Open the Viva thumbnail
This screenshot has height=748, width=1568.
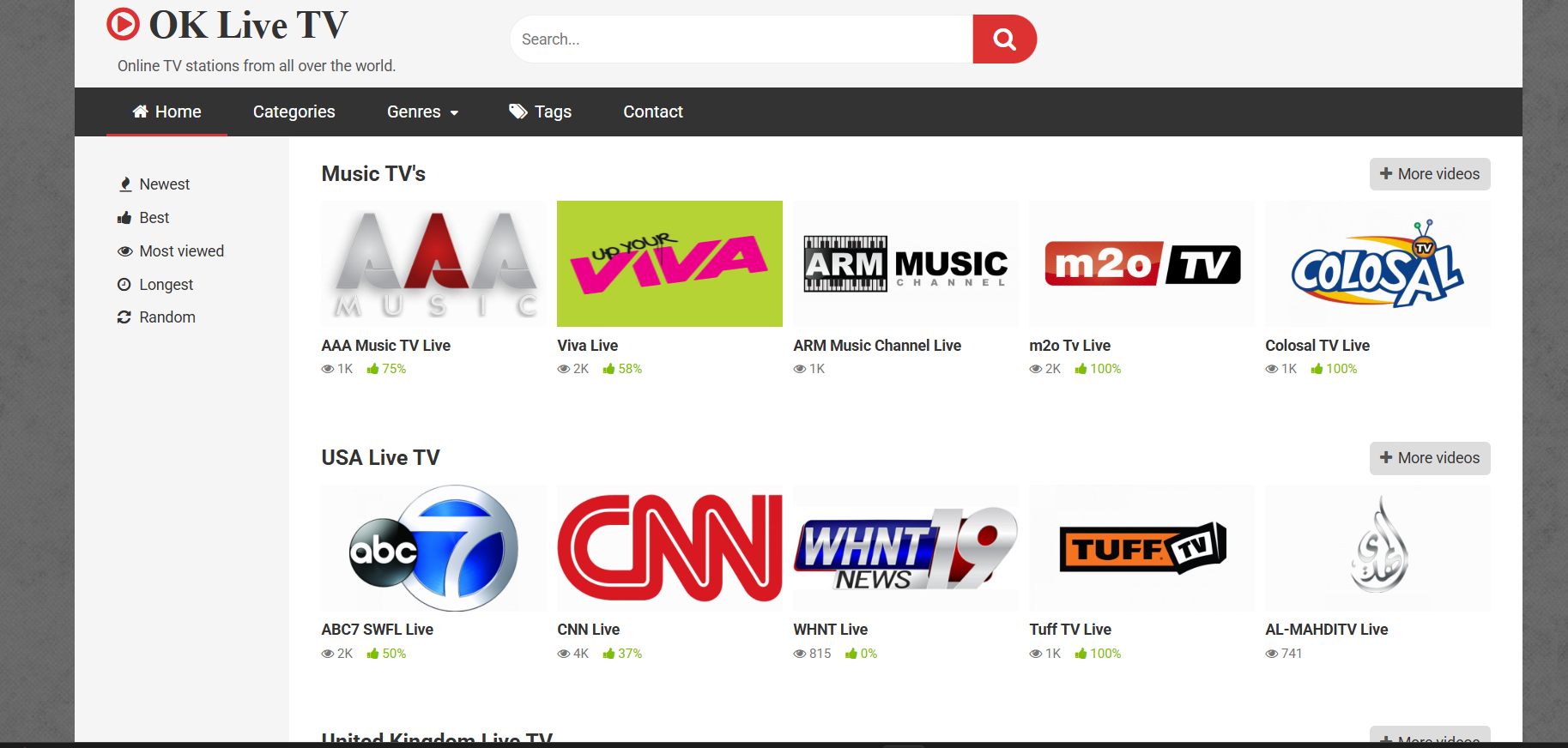pos(669,263)
